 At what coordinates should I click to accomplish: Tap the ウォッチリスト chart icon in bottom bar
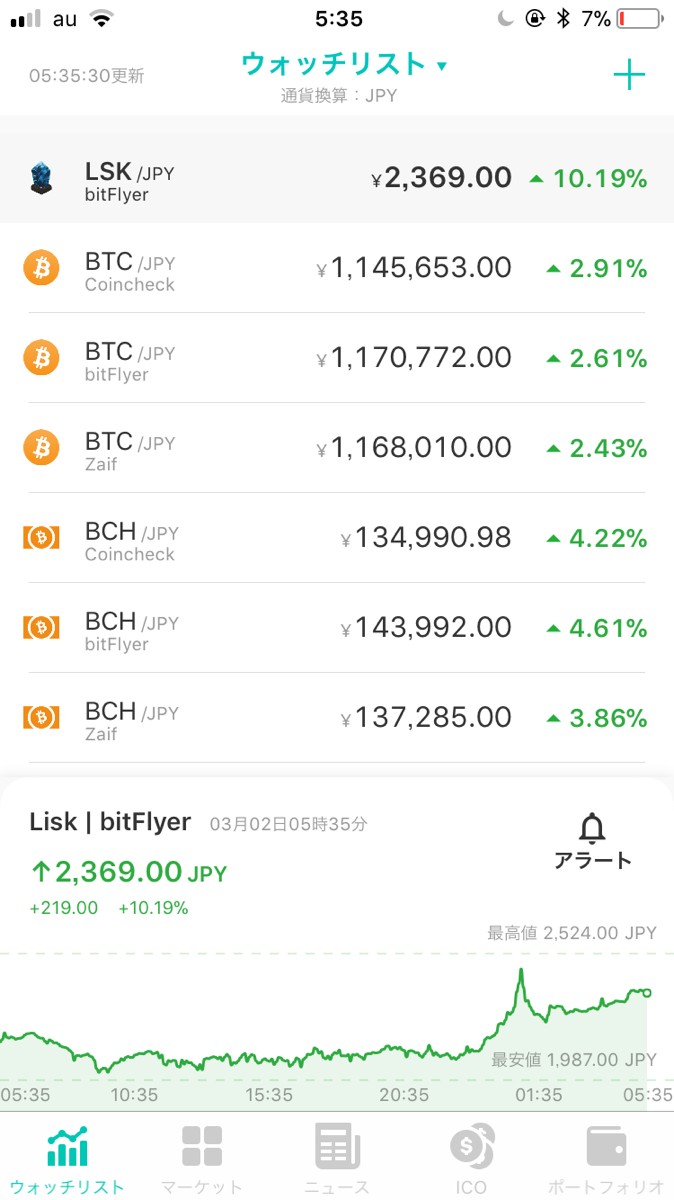[67, 1147]
